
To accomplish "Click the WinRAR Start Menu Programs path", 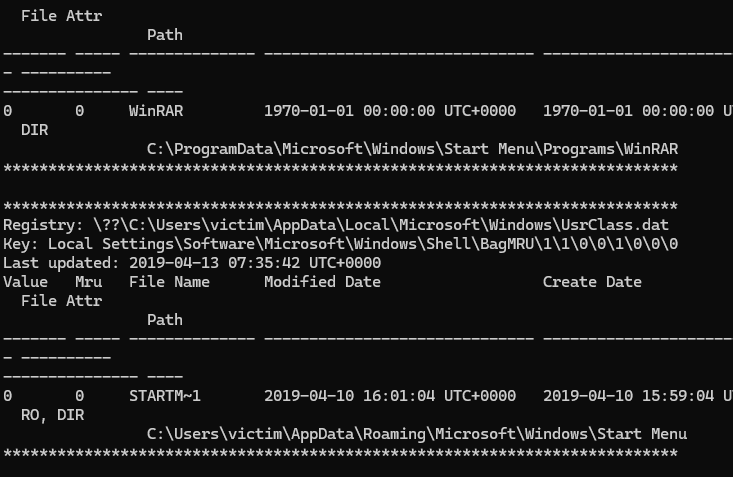I will coord(412,149).
